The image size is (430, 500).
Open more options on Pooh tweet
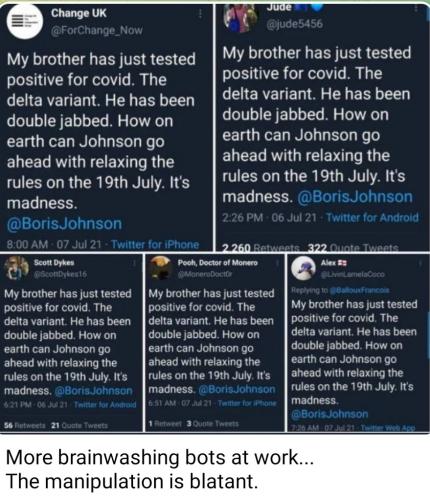[x=277, y=263]
